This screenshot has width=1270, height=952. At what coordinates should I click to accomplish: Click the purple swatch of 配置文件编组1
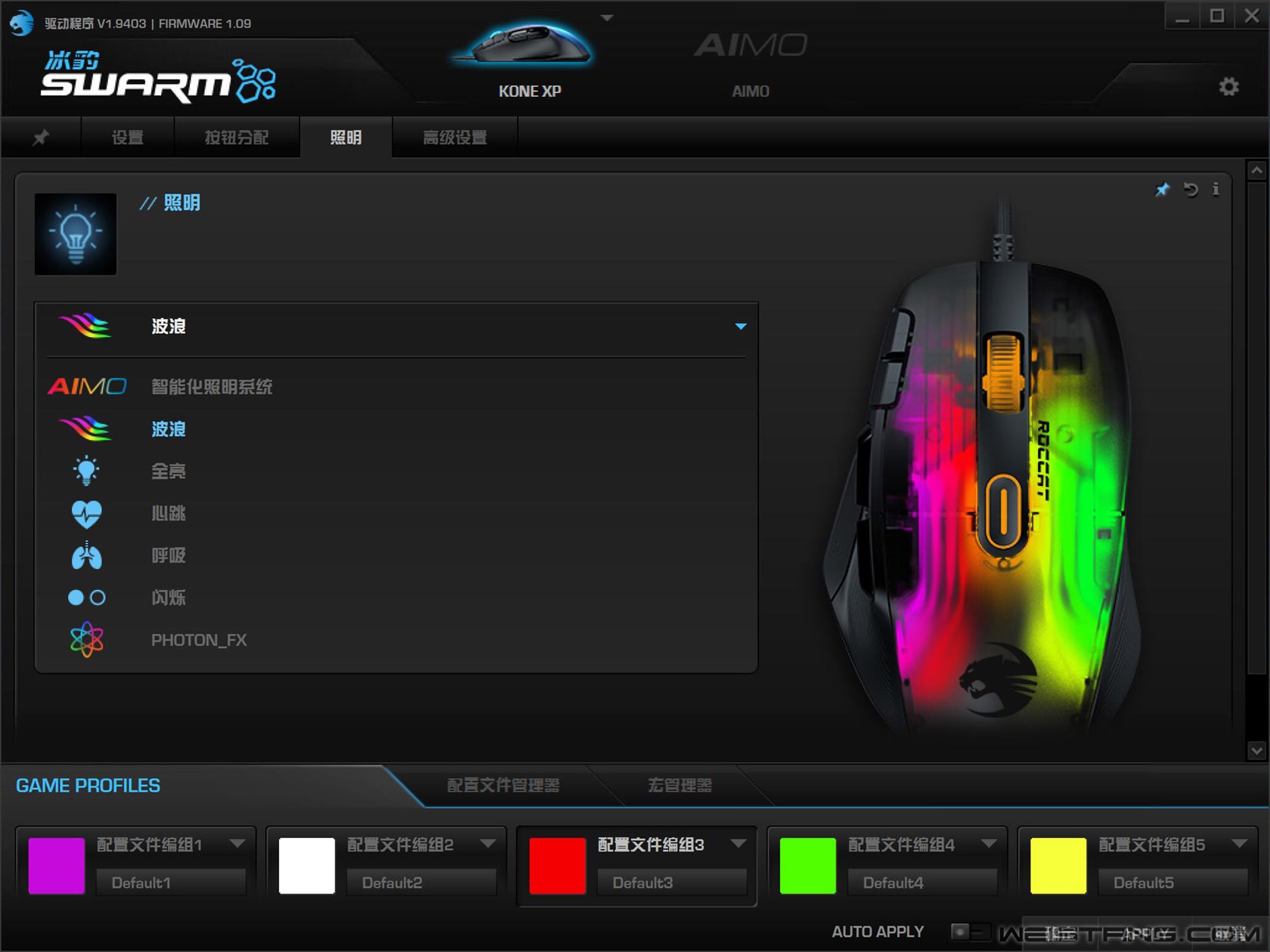point(57,866)
